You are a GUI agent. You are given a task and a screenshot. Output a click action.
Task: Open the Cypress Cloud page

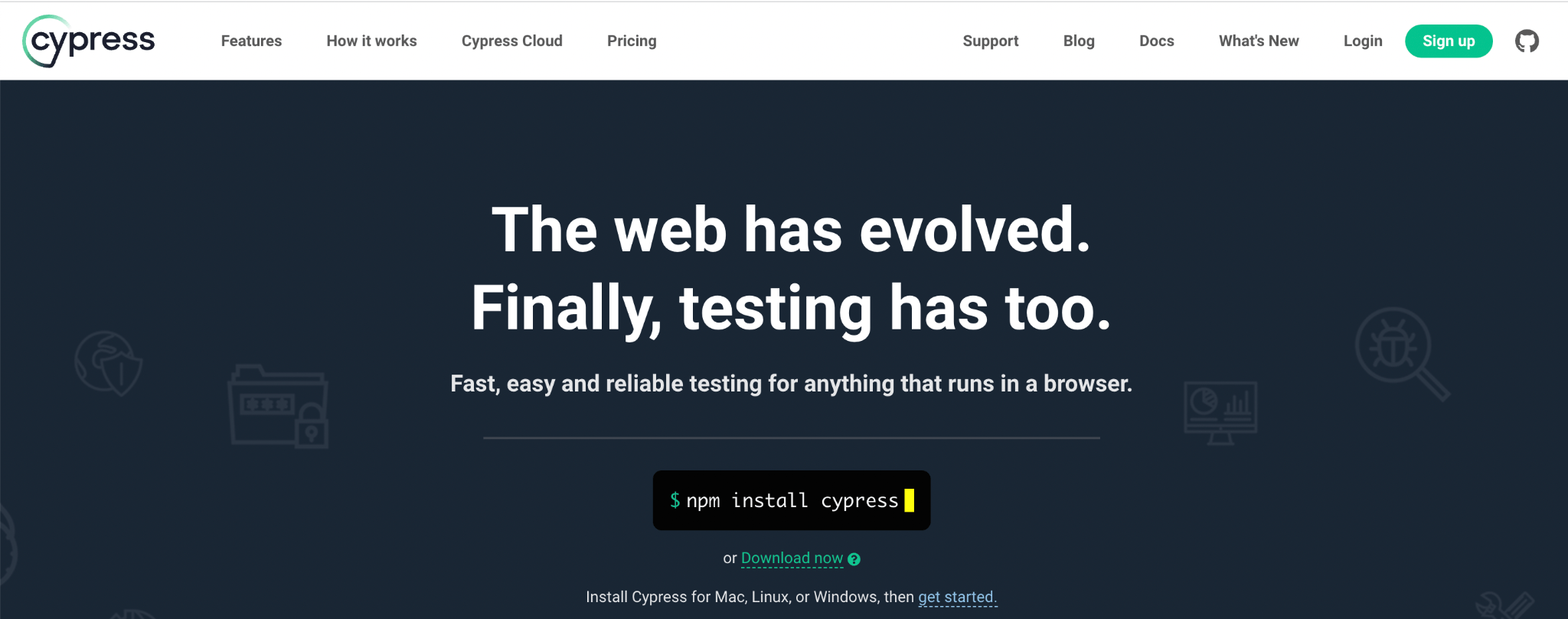[511, 41]
